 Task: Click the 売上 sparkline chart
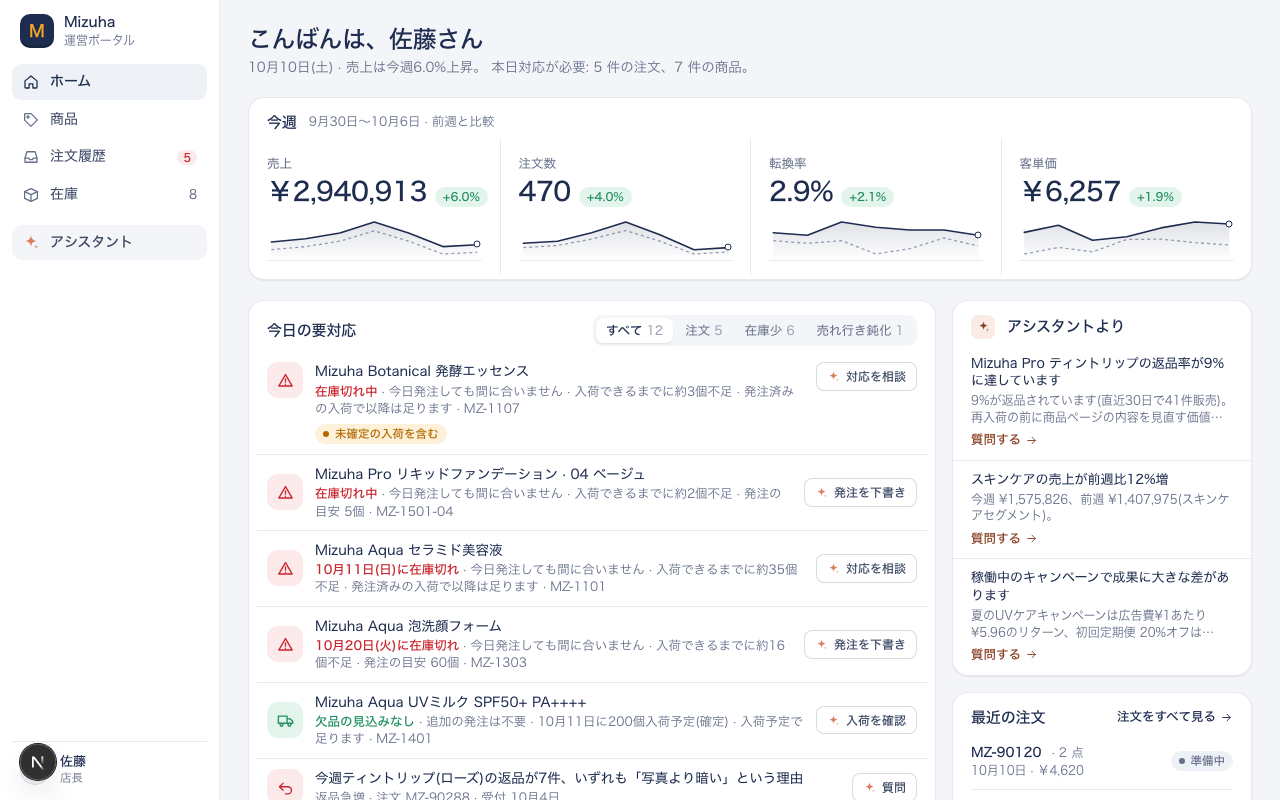click(x=374, y=238)
